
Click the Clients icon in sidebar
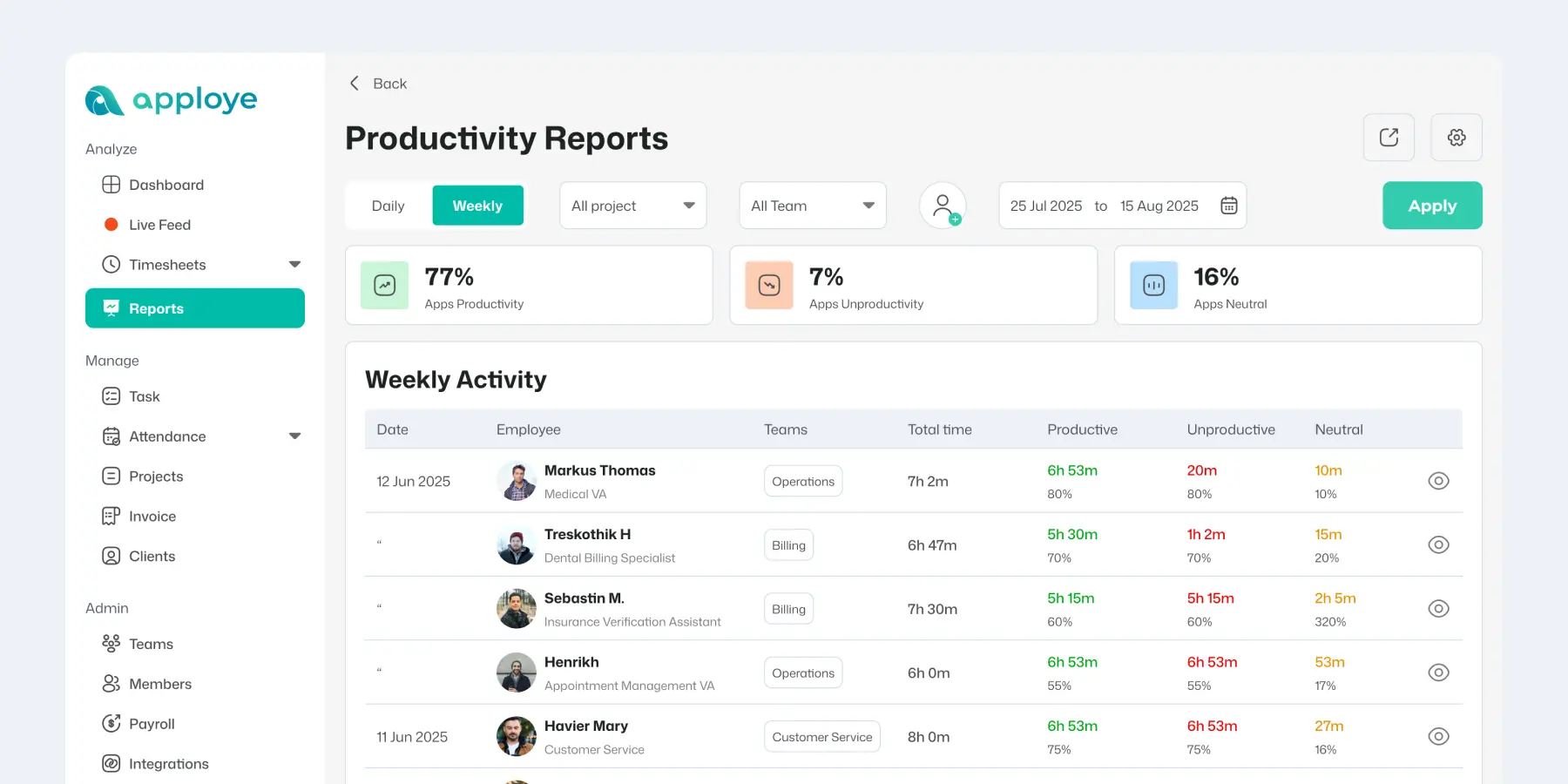(x=111, y=556)
